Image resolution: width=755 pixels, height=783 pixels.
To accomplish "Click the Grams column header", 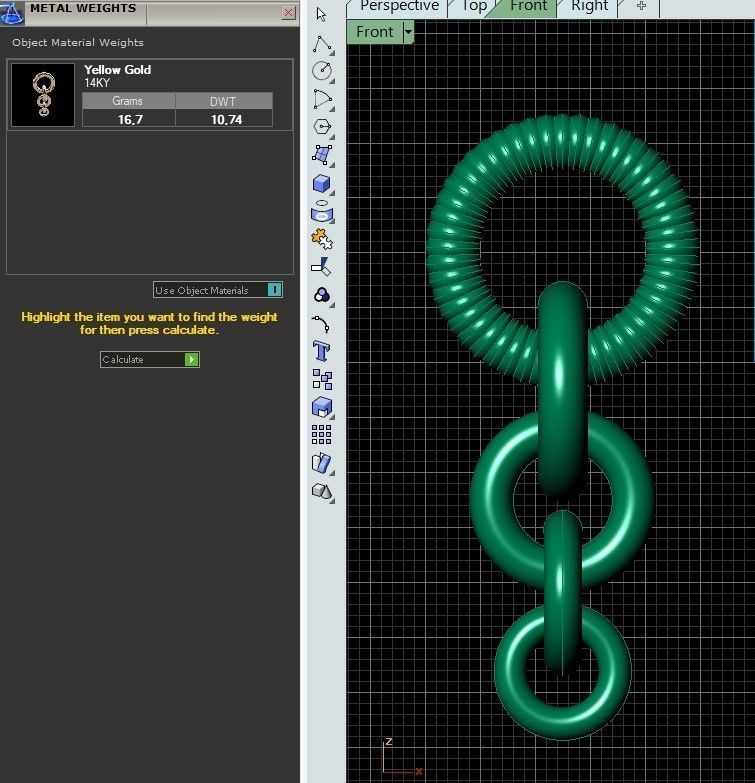I will coord(128,101).
